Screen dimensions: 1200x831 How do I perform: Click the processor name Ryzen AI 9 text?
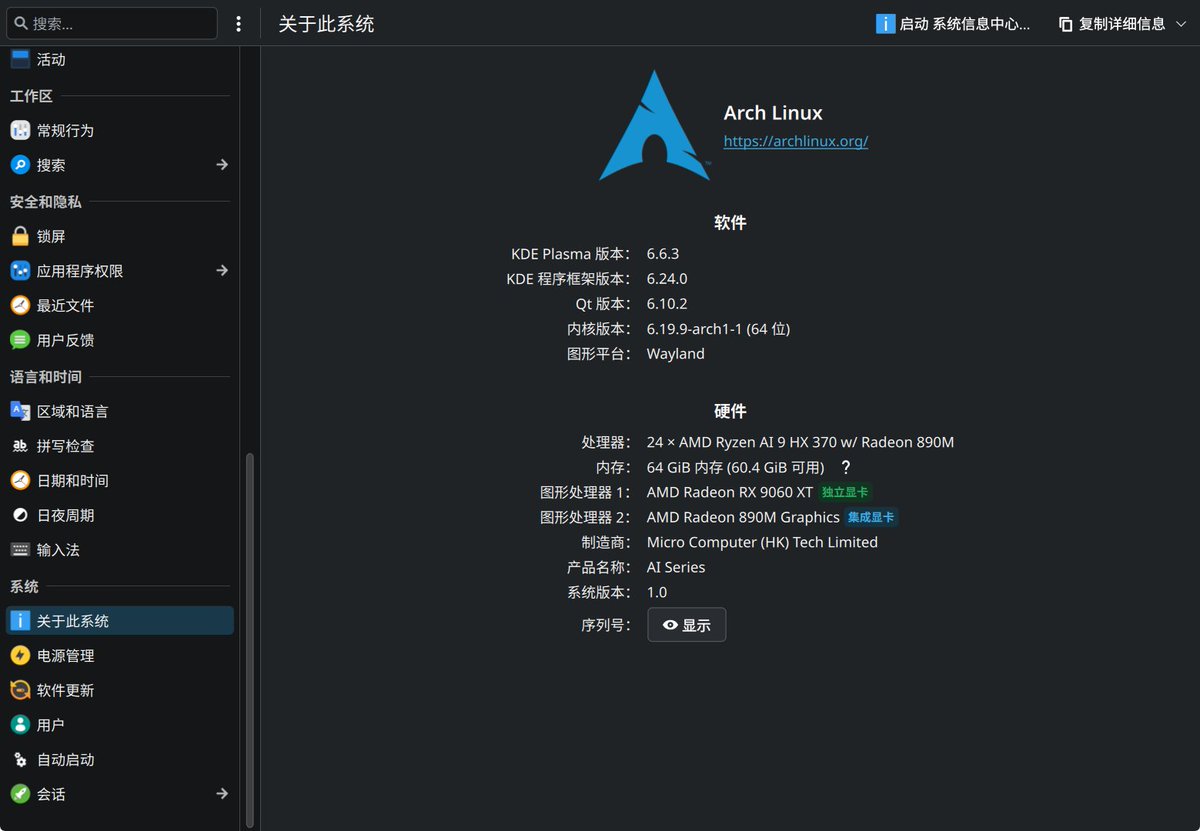800,442
